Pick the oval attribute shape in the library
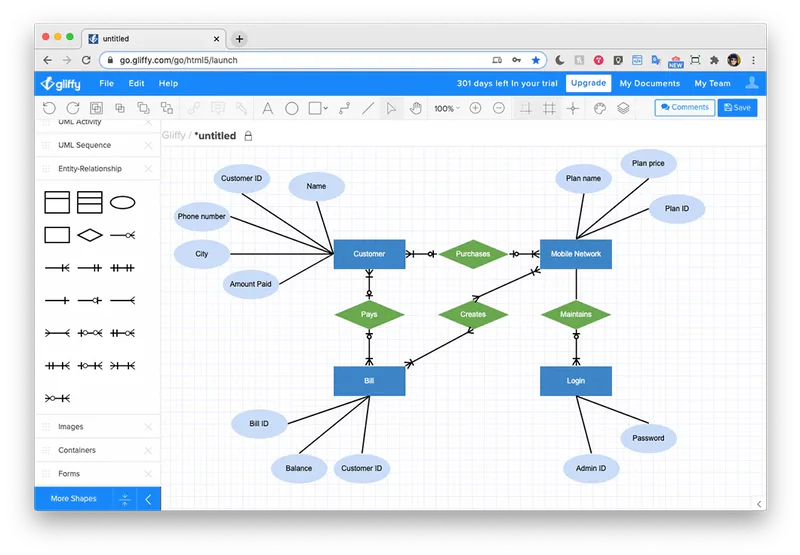This screenshot has width=800, height=555. [x=122, y=203]
